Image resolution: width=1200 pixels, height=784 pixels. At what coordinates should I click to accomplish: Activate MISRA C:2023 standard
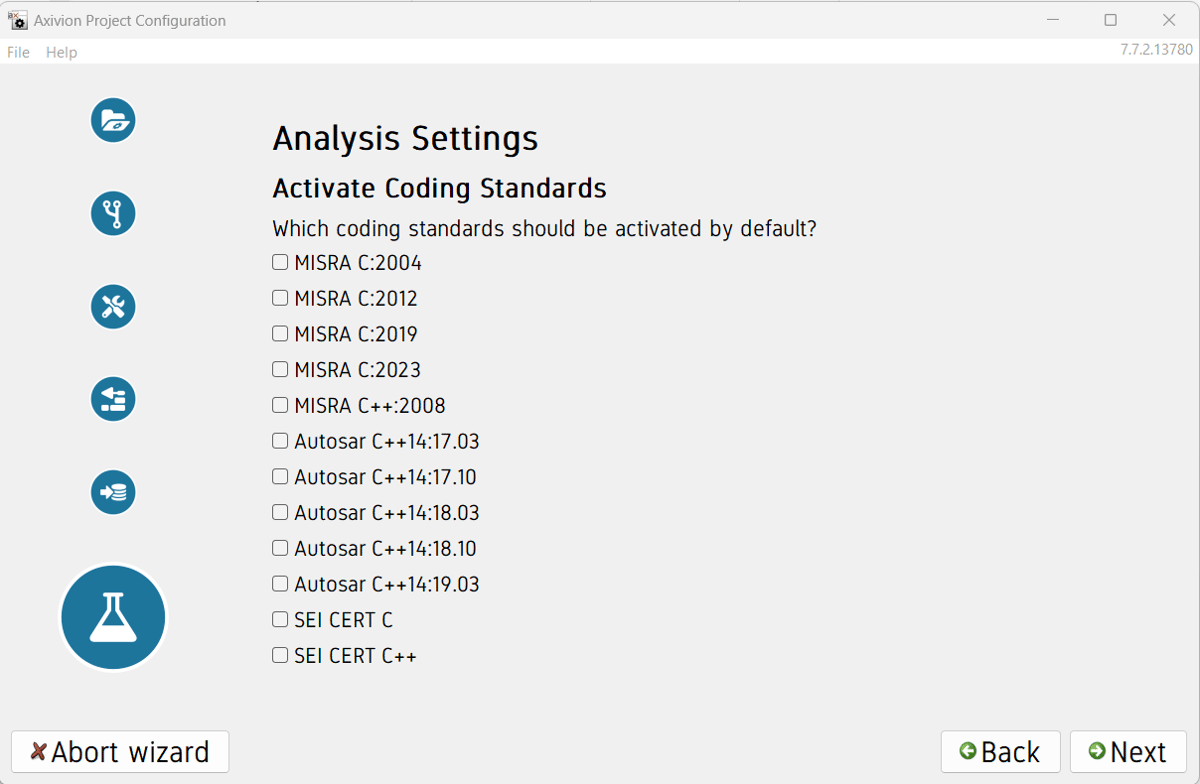(x=280, y=370)
